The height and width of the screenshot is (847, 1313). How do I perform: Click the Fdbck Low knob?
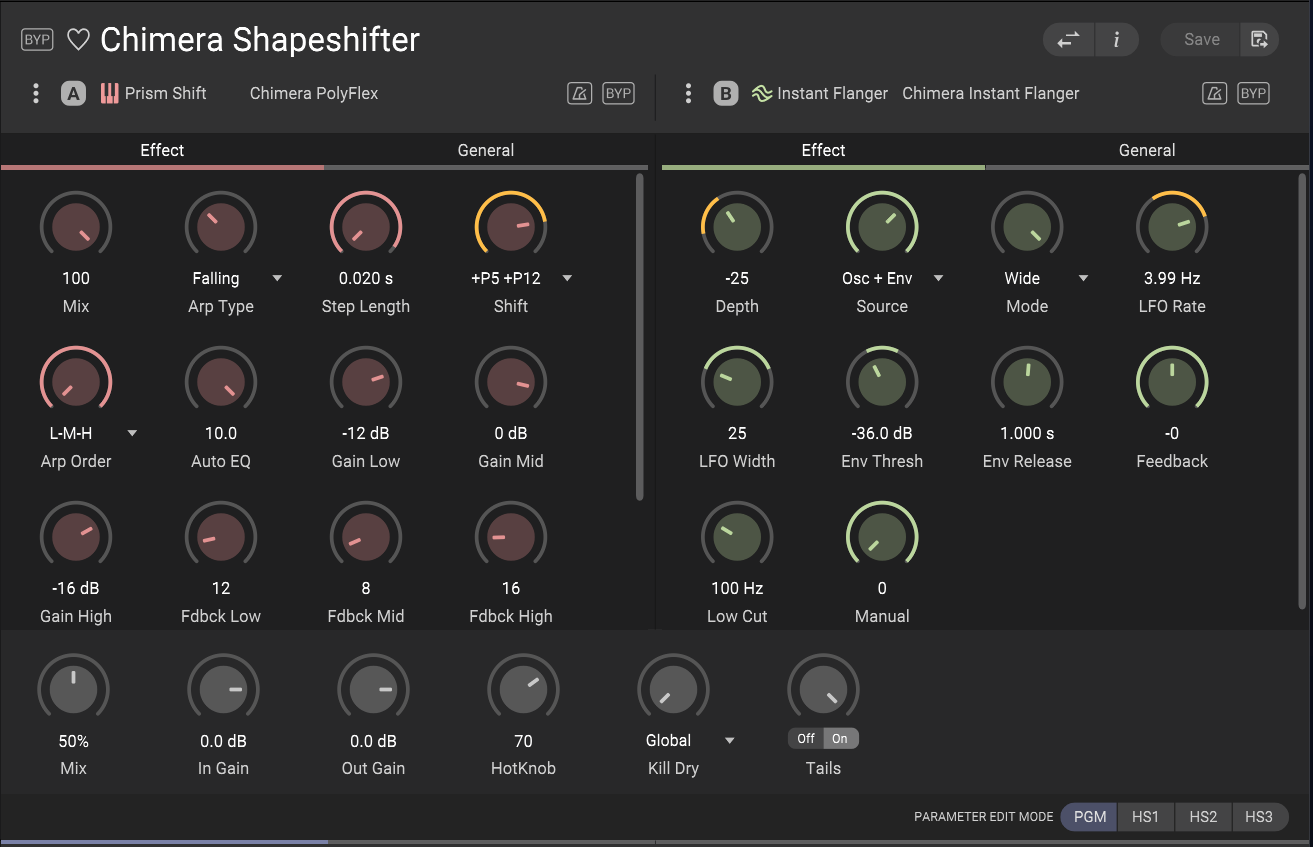[x=221, y=537]
